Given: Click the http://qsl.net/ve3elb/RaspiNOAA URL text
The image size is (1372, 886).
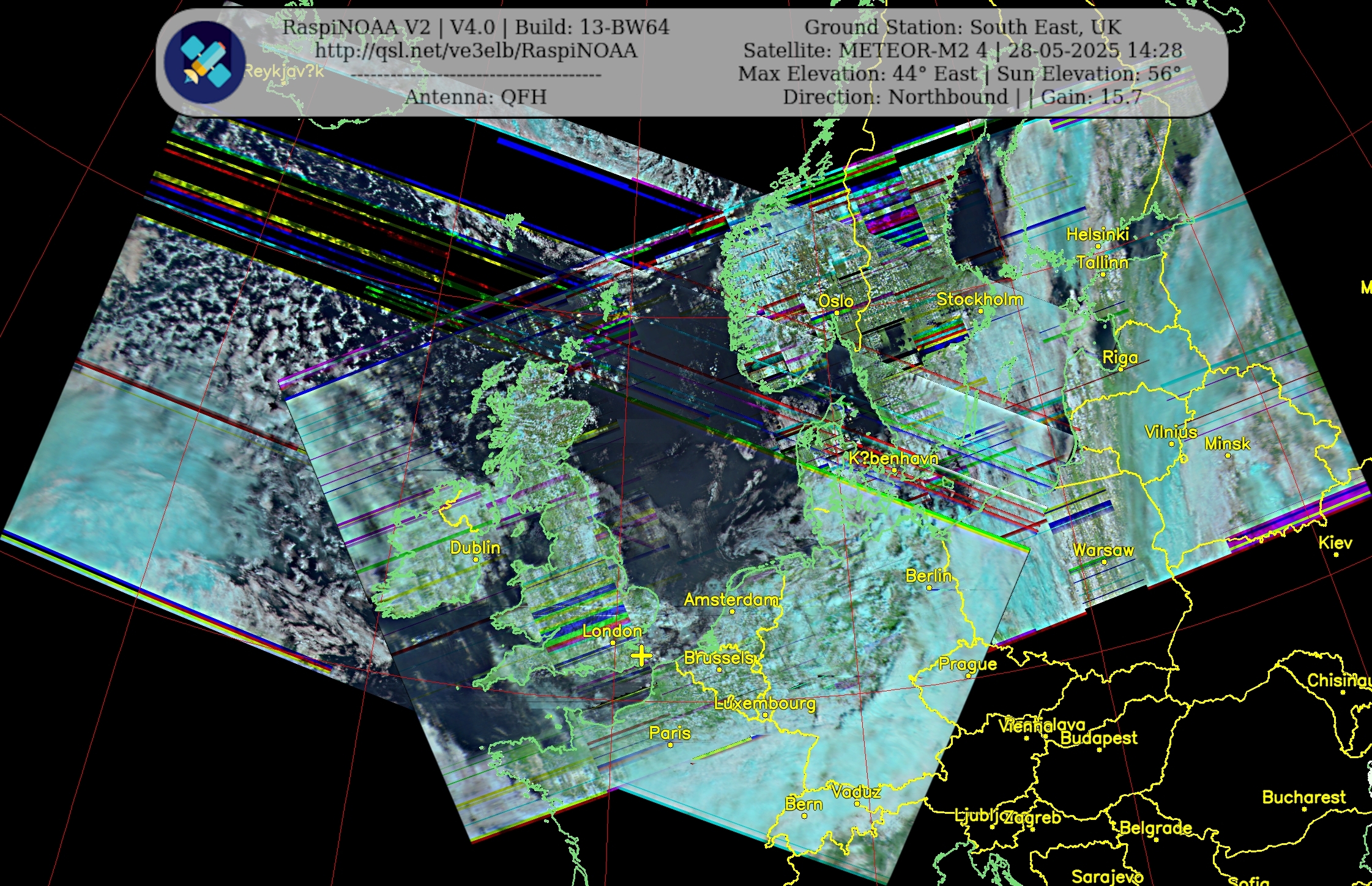Looking at the screenshot, I should click(476, 51).
